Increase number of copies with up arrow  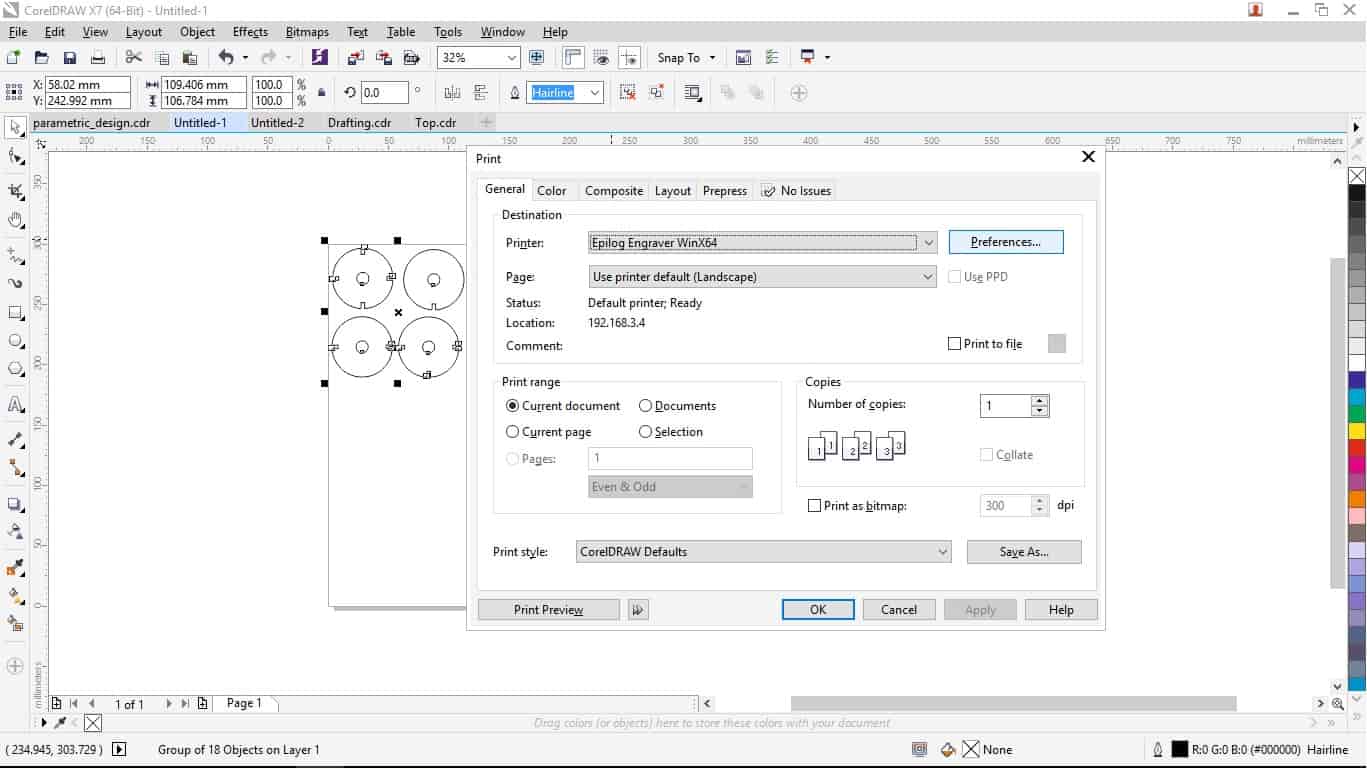point(1040,400)
